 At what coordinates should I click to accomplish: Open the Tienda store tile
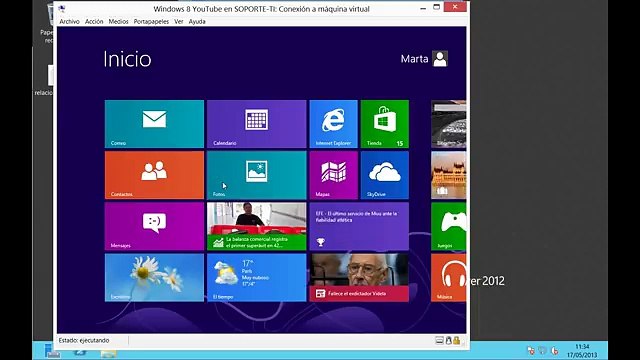385,124
